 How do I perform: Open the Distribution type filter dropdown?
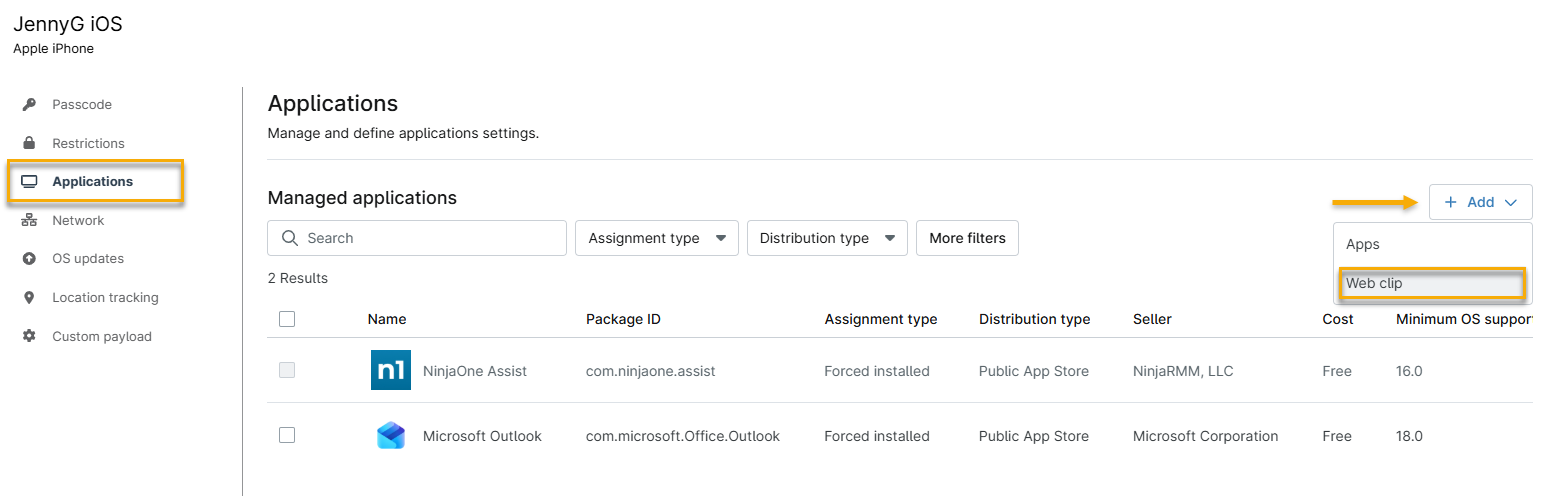pos(826,238)
